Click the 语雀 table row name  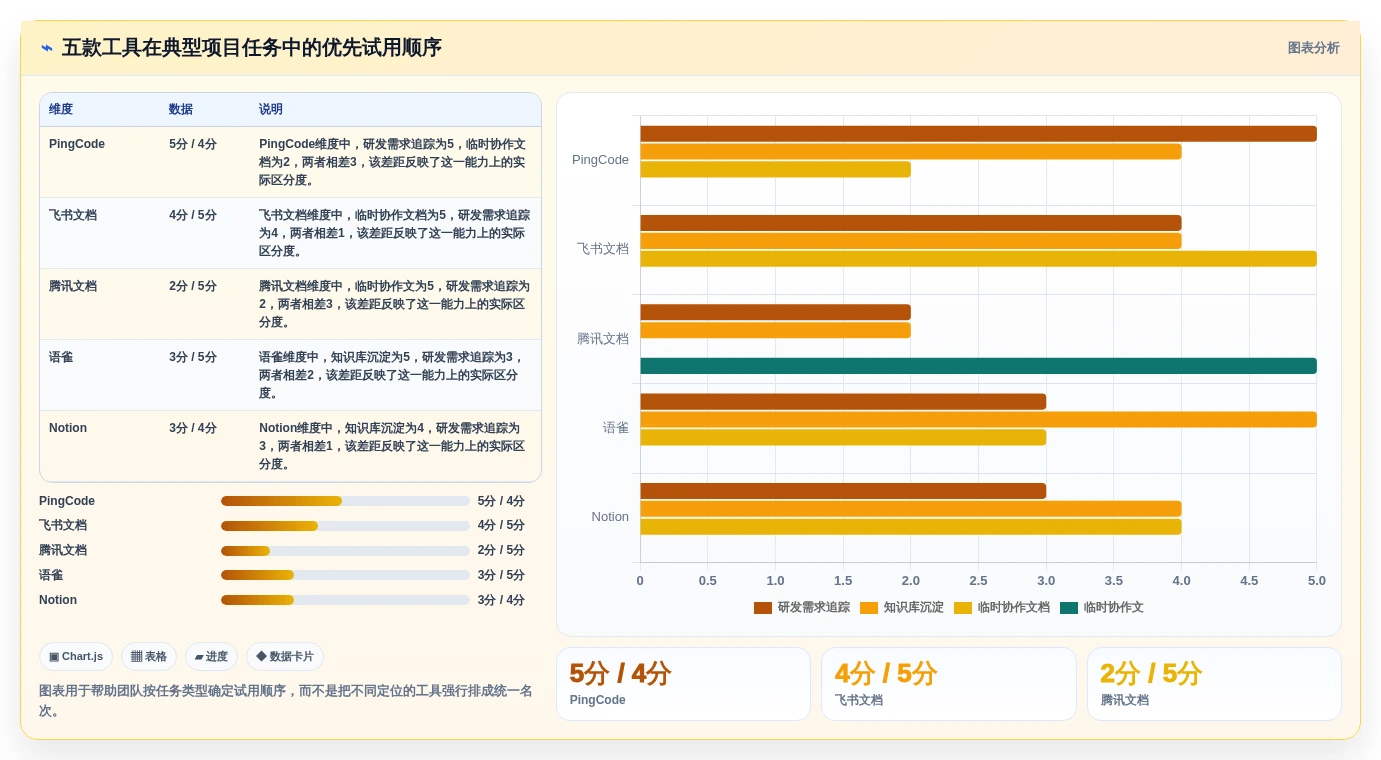click(61, 357)
